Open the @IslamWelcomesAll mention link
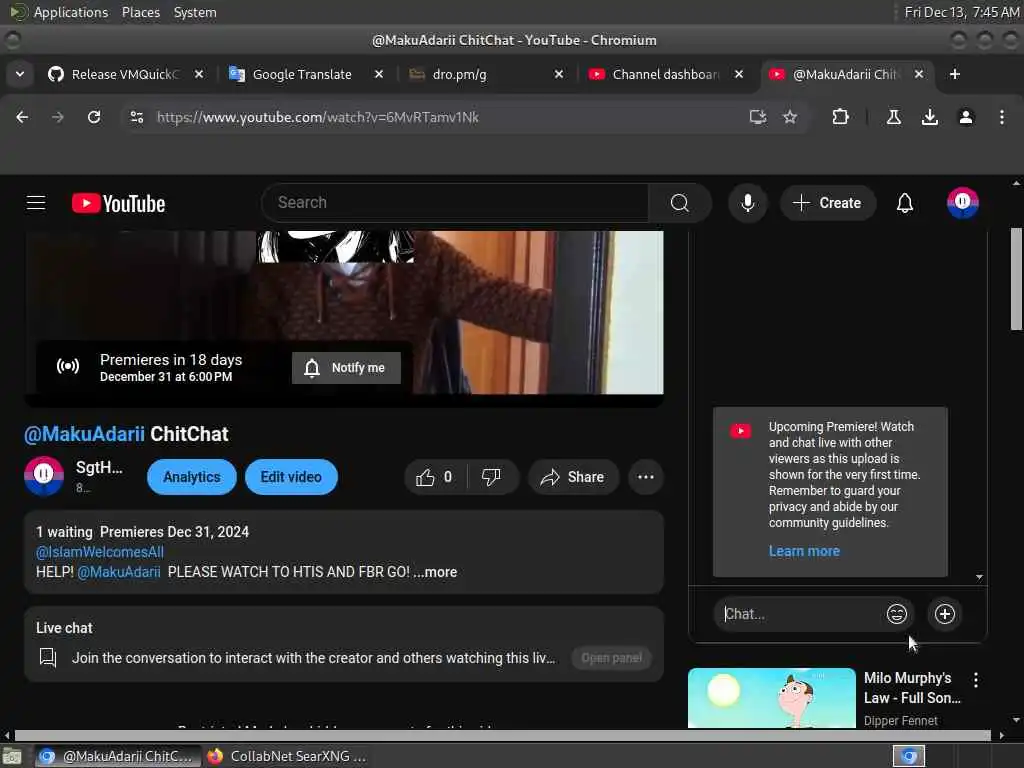Screen dimensions: 1024x768 click(100, 552)
